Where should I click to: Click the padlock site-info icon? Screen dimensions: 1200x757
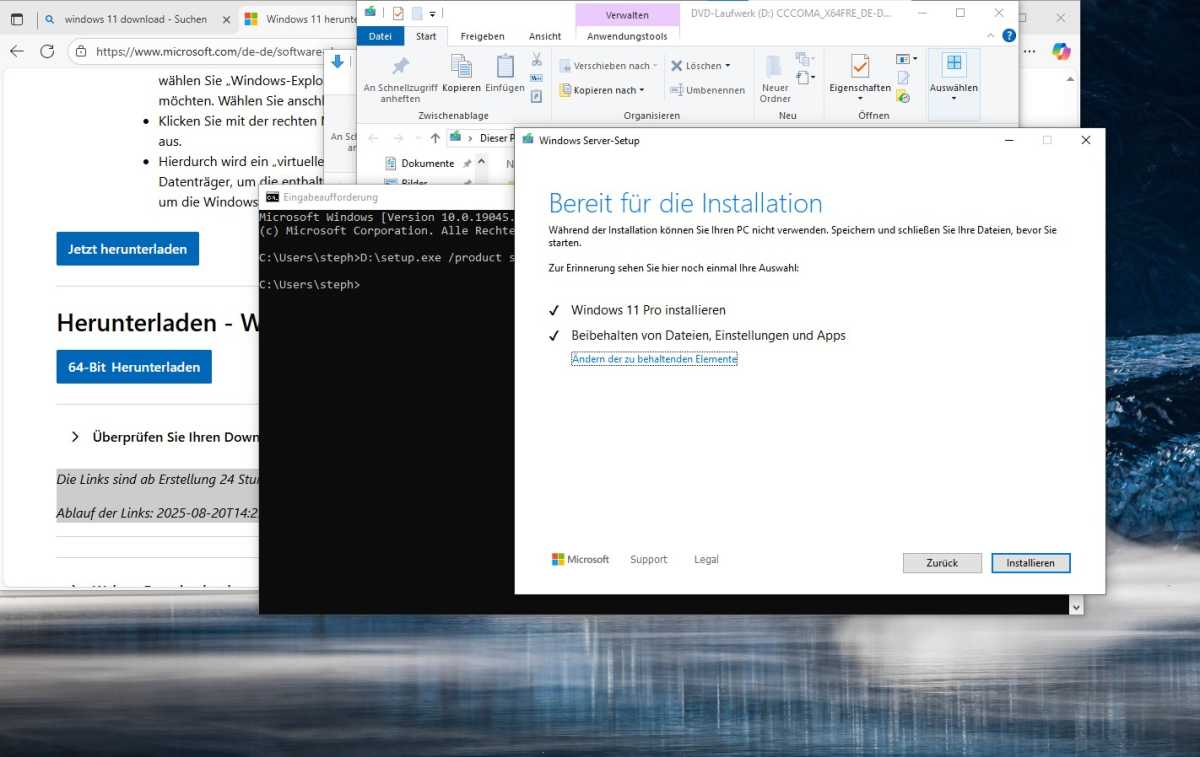tap(79, 51)
